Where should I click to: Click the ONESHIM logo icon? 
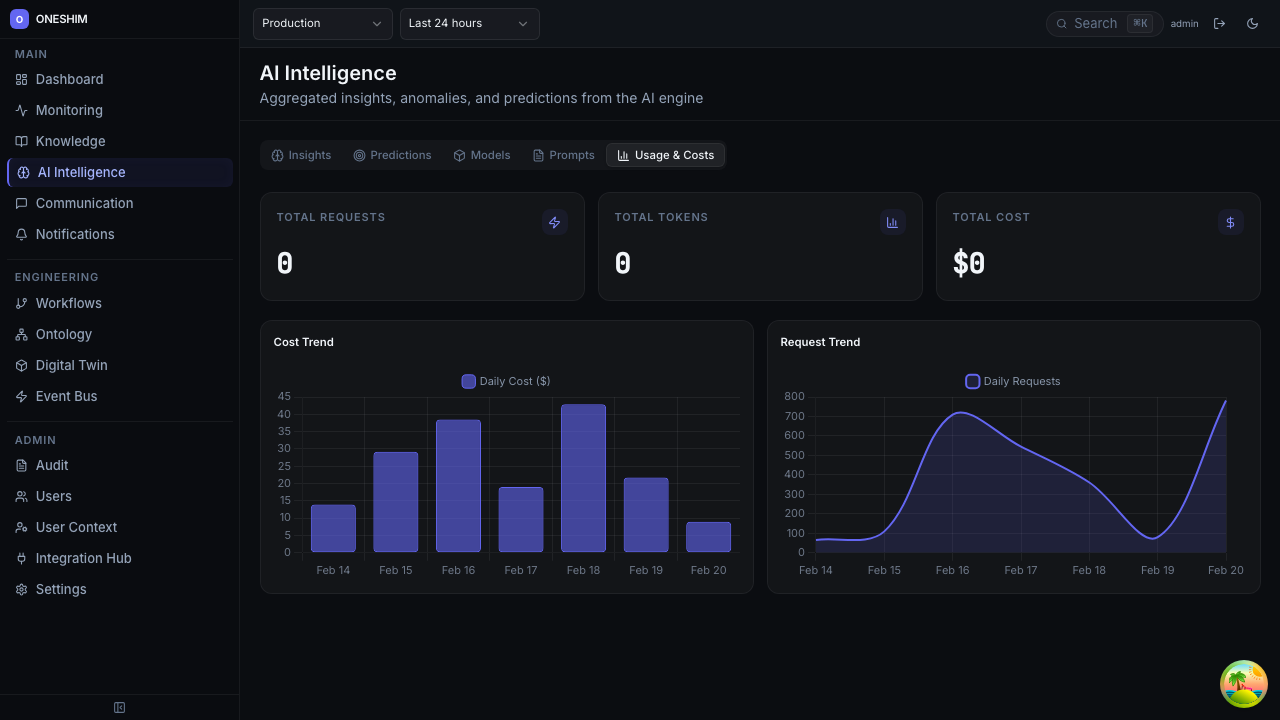click(x=19, y=19)
